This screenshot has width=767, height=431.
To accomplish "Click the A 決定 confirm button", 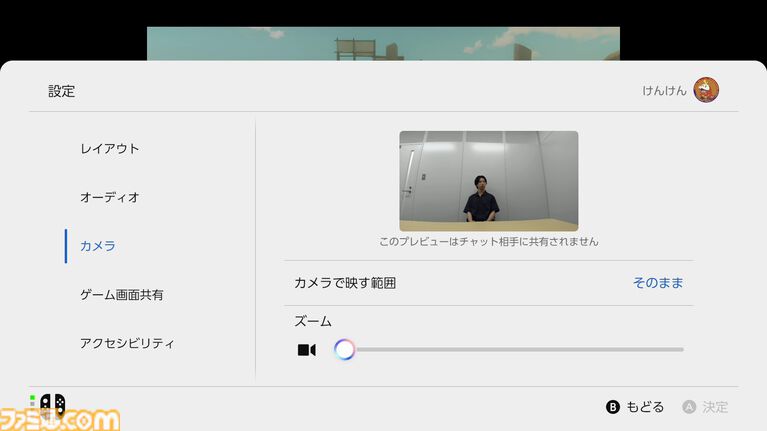I will (705, 407).
